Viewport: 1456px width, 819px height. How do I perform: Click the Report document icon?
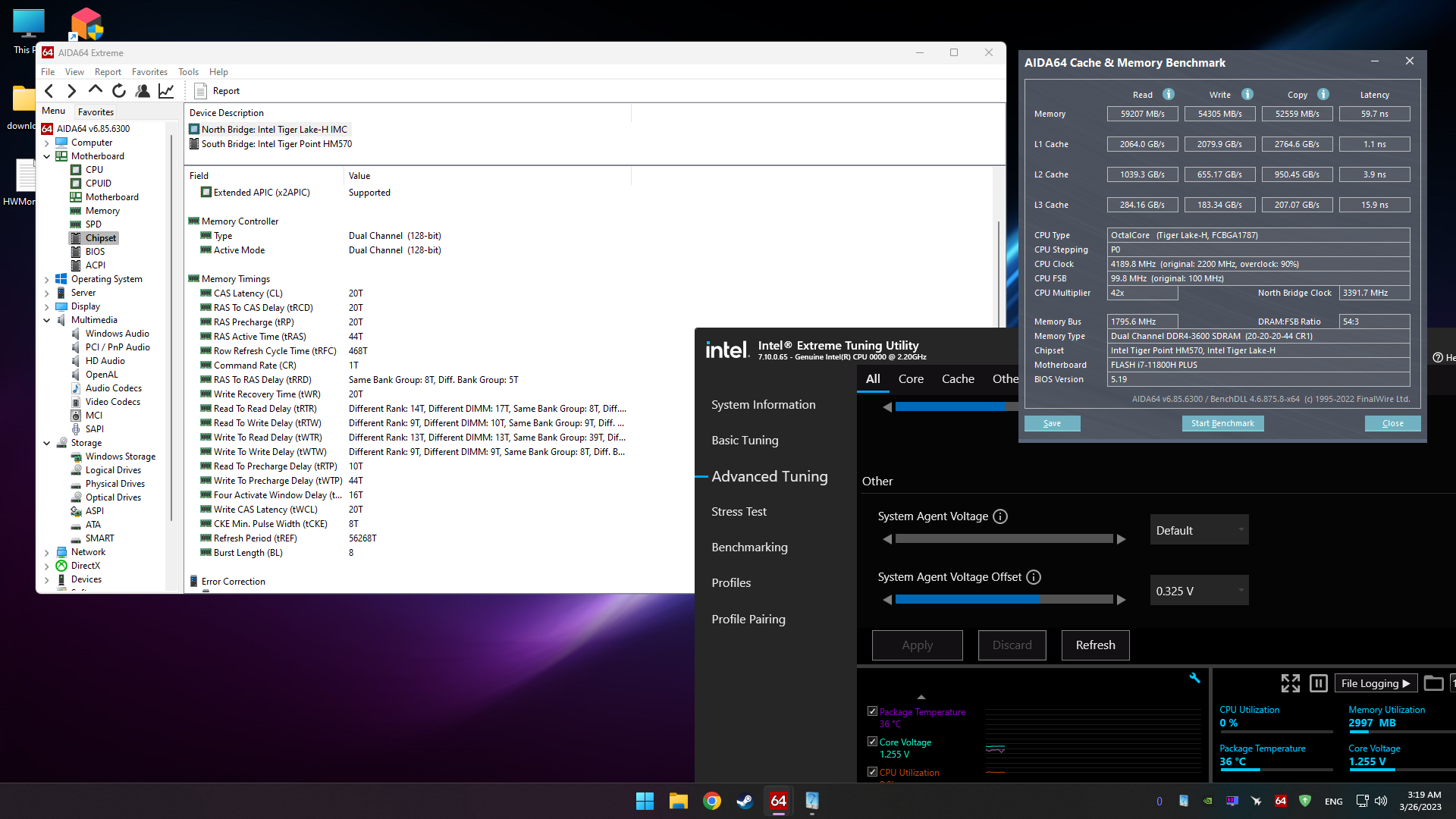[x=200, y=91]
